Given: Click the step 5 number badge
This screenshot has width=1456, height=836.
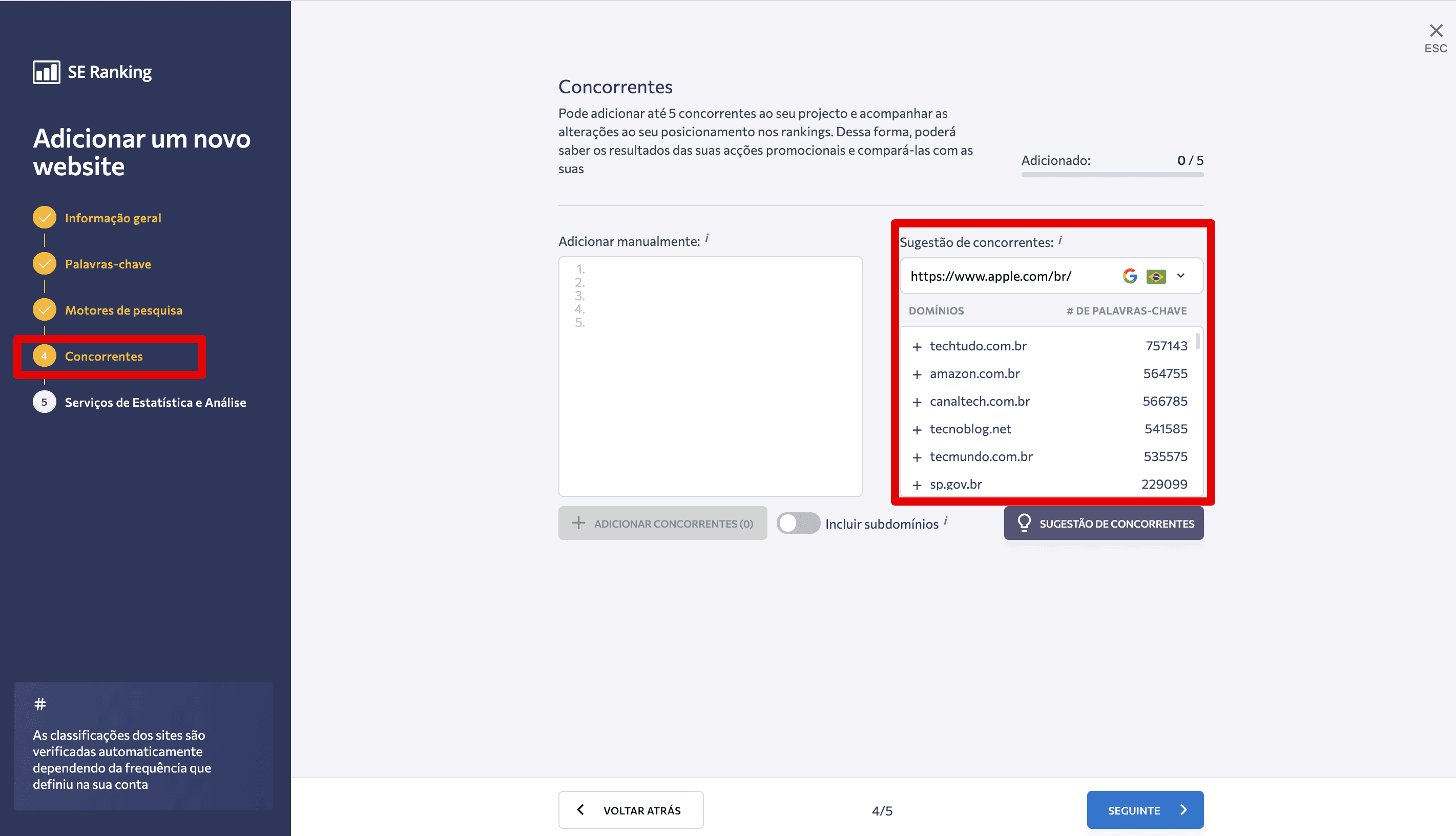Looking at the screenshot, I should (44, 402).
